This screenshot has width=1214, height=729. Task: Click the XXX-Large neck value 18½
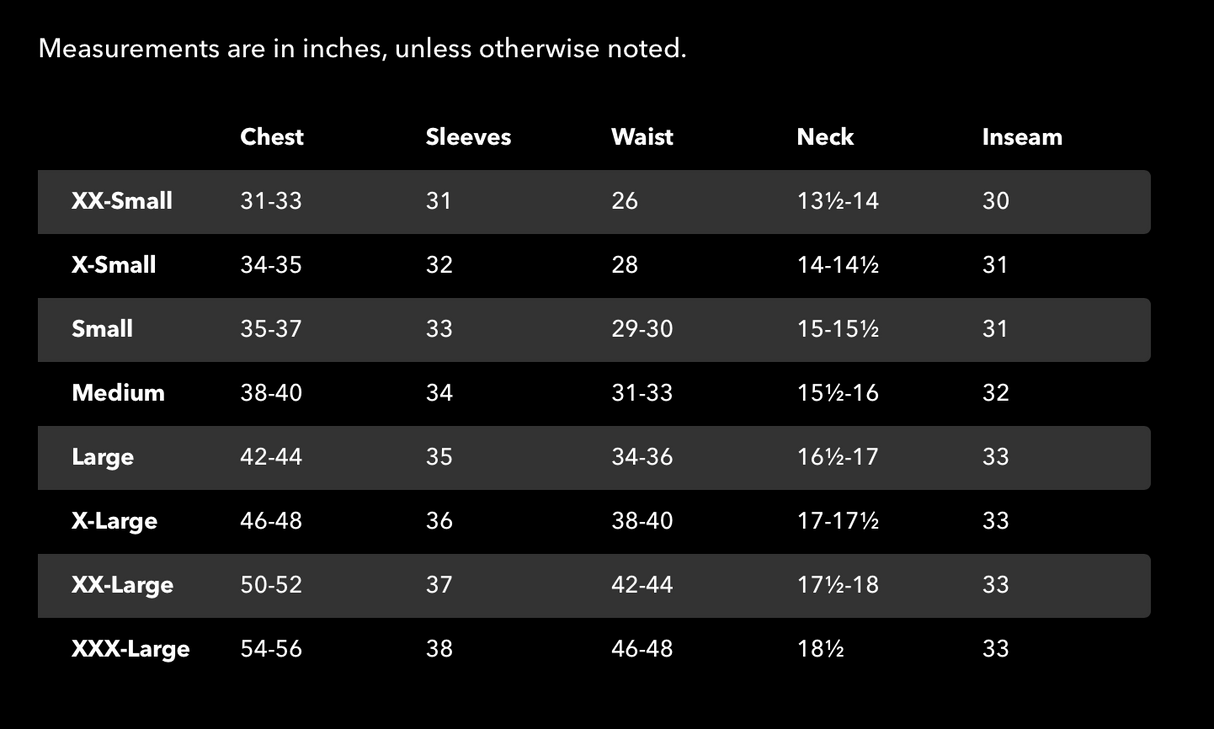click(820, 649)
